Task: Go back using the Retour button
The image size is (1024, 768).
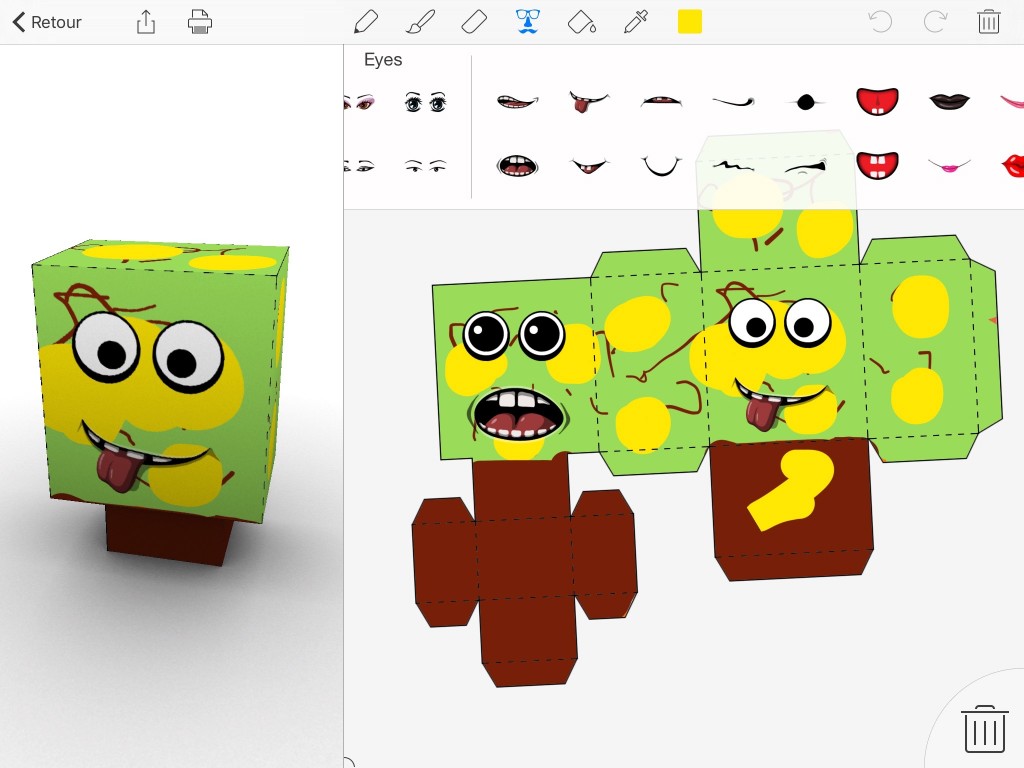Action: [x=47, y=22]
